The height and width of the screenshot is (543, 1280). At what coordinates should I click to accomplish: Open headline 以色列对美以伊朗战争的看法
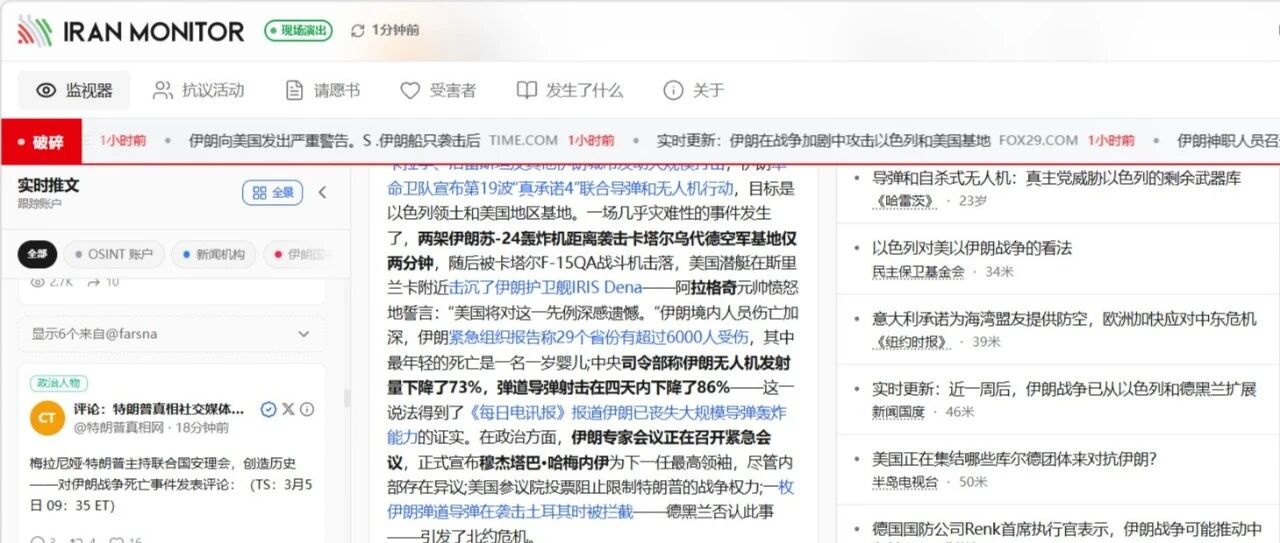[x=971, y=248]
